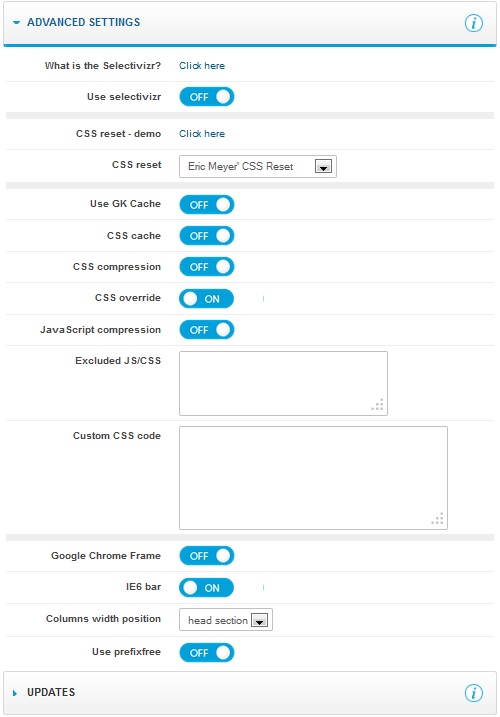Focus the Excluded JS/CSS text area
This screenshot has width=500, height=717.
tap(283, 383)
